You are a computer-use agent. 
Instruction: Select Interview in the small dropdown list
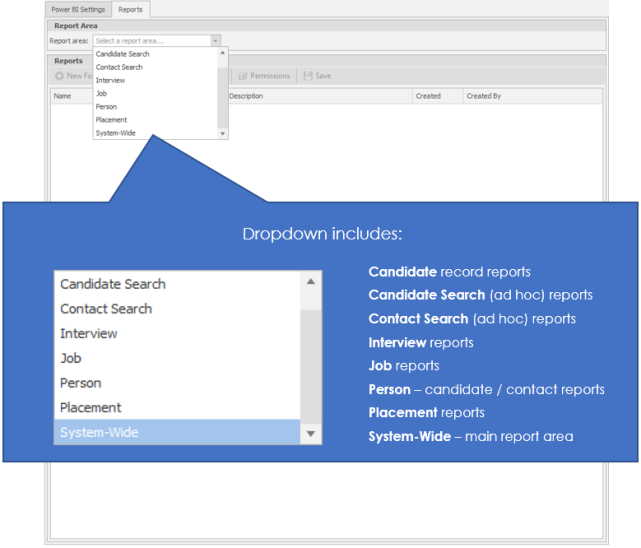[x=110, y=80]
